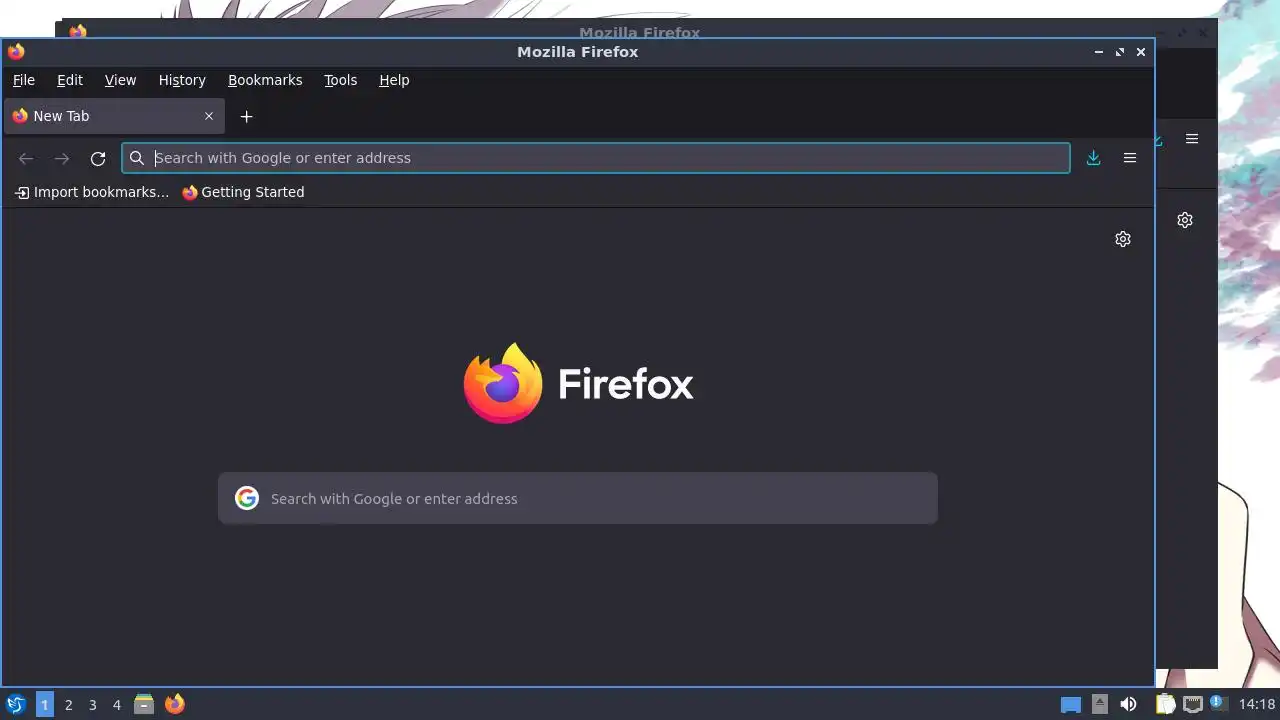Open the Help menu
1280x720 pixels.
[394, 80]
